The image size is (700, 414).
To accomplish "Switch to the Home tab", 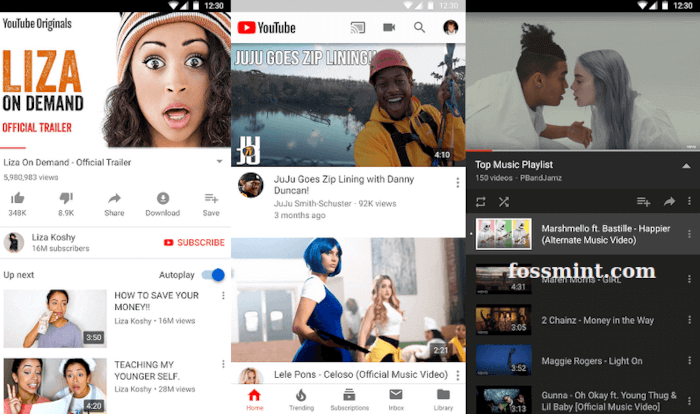I will [x=254, y=400].
